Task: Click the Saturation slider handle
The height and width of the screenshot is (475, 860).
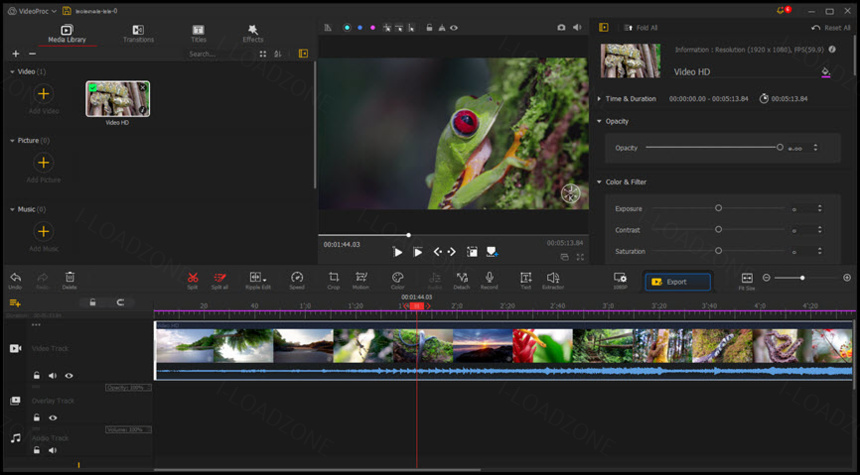Action: pyautogui.click(x=718, y=251)
